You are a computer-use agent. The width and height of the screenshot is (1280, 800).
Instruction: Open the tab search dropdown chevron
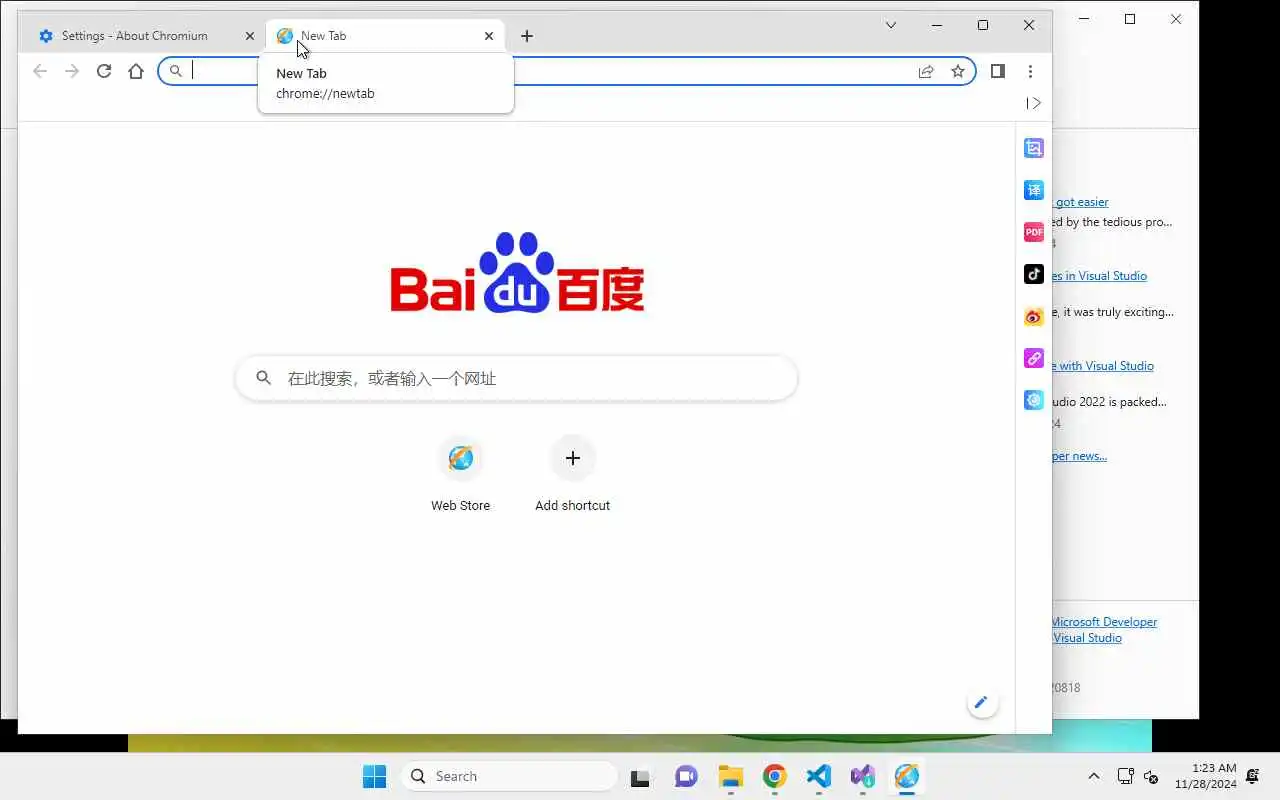pyautogui.click(x=891, y=25)
